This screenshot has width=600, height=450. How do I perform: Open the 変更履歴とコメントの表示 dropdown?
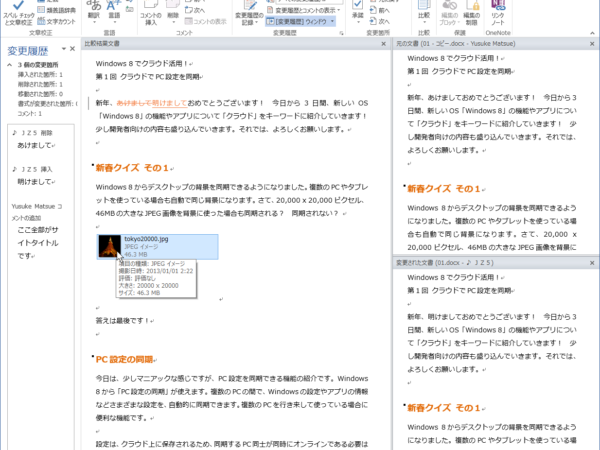(304, 10)
